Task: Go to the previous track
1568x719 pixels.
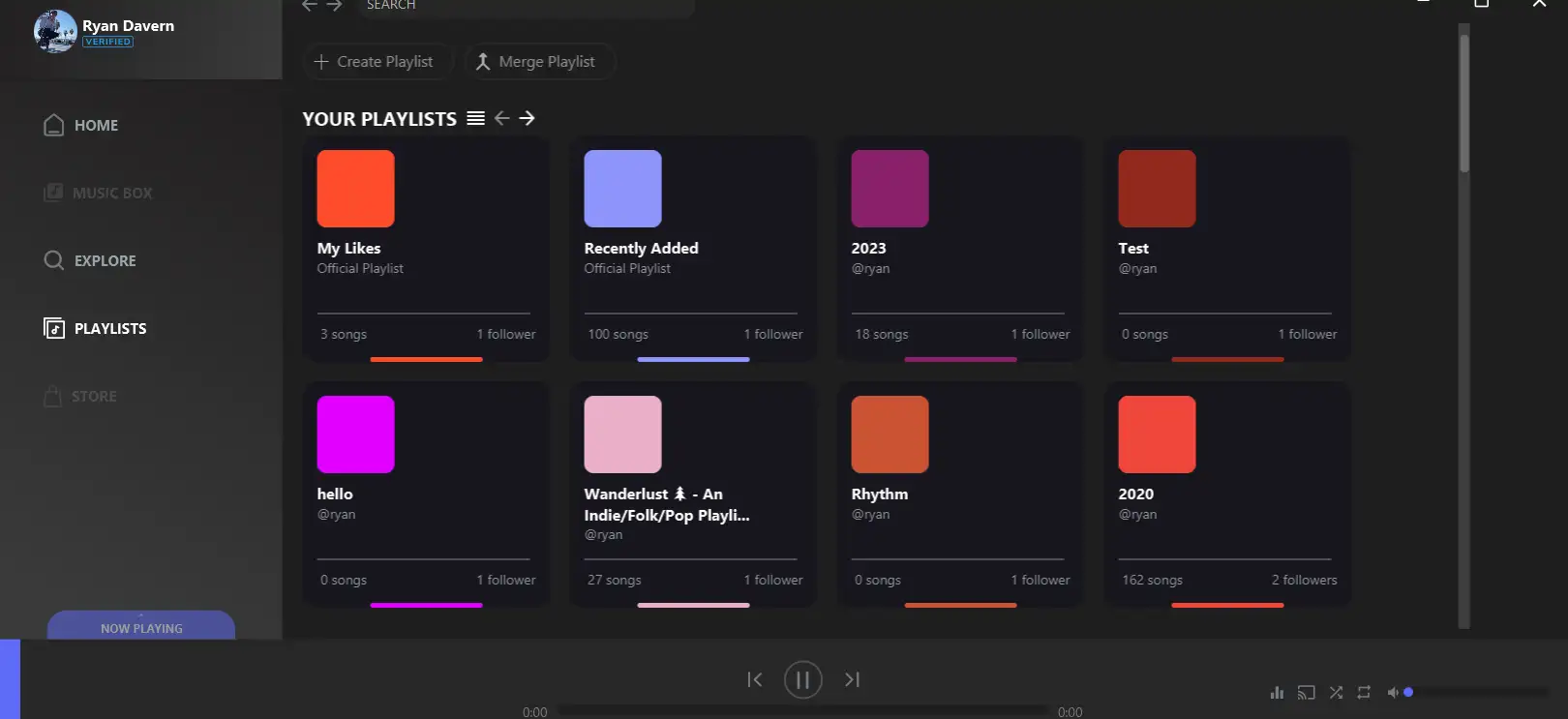Action: (755, 679)
